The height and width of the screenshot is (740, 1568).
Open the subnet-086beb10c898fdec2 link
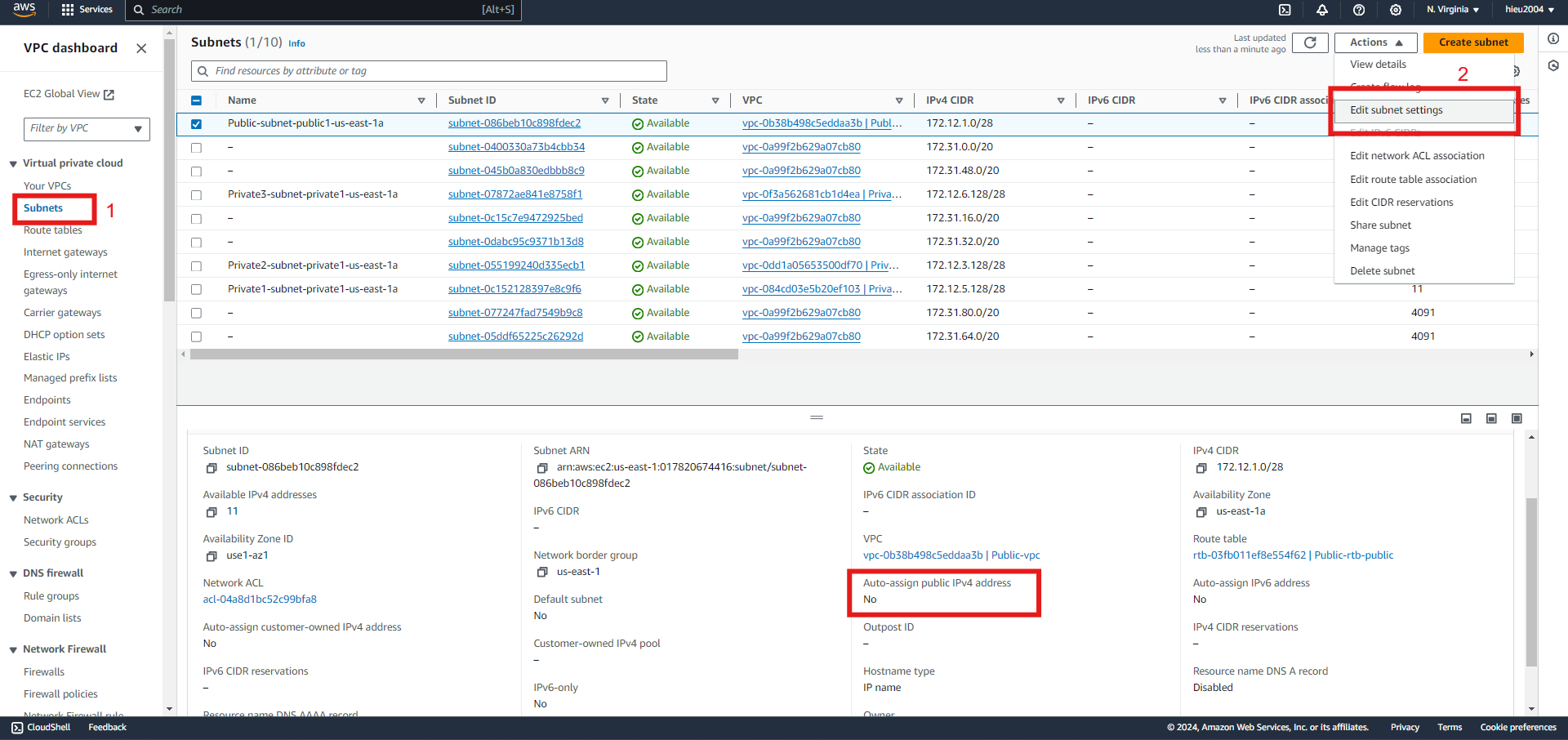click(x=514, y=123)
